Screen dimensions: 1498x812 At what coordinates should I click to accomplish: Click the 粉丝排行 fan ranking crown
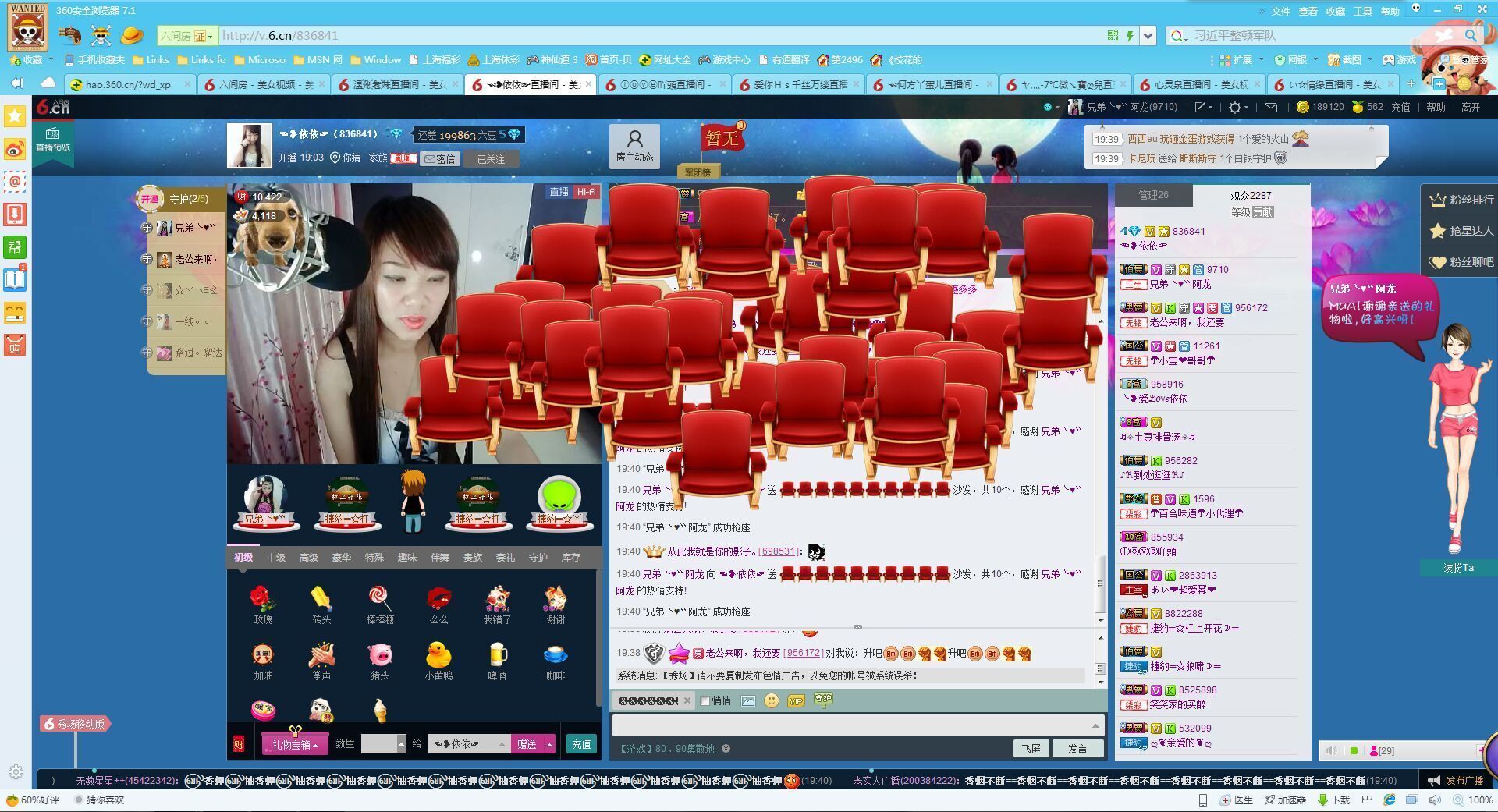pyautogui.click(x=1461, y=200)
